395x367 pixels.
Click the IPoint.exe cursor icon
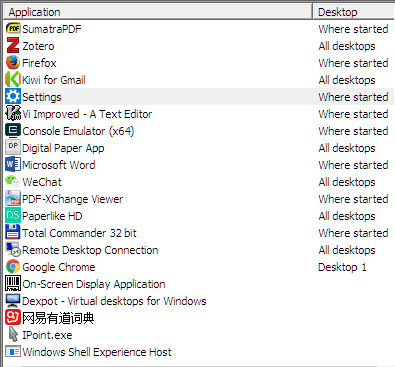(x=13, y=335)
